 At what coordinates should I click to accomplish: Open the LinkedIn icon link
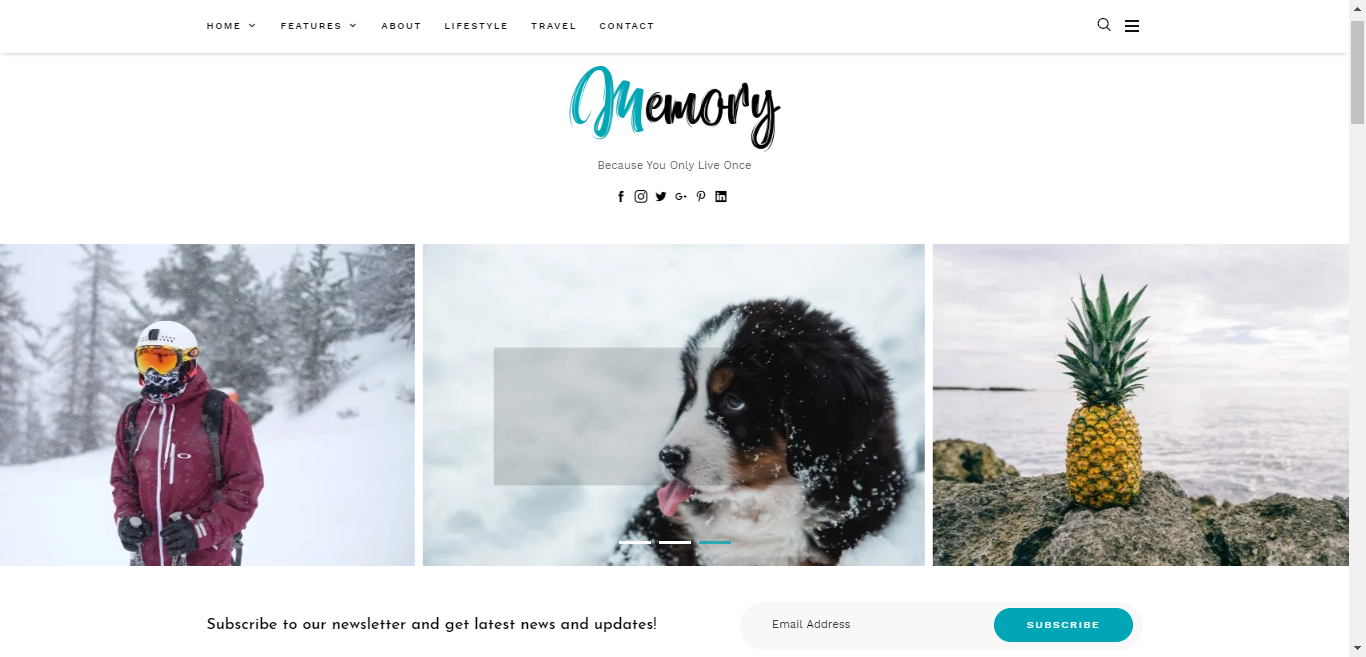pos(721,197)
